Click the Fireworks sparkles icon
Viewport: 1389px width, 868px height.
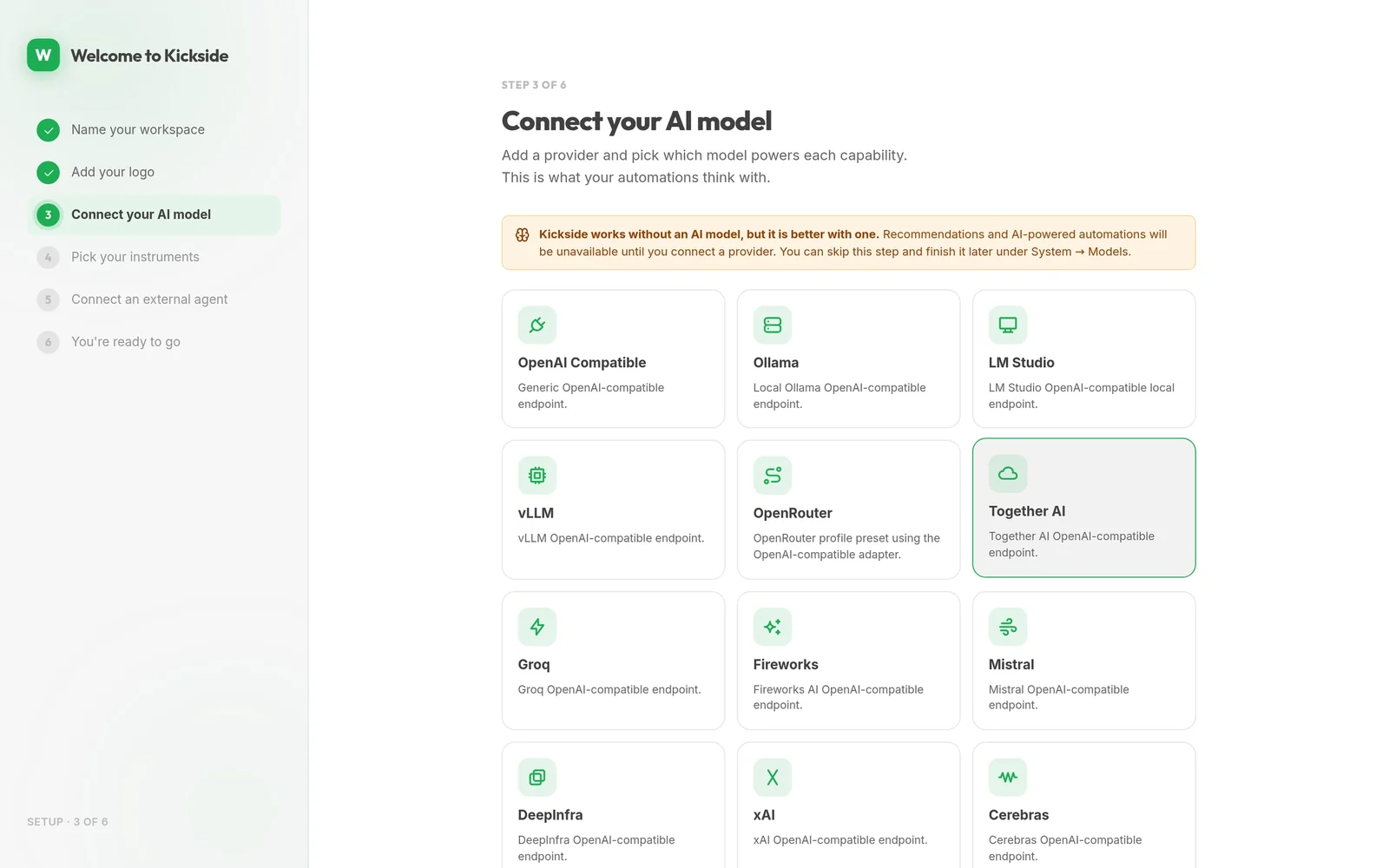point(773,627)
